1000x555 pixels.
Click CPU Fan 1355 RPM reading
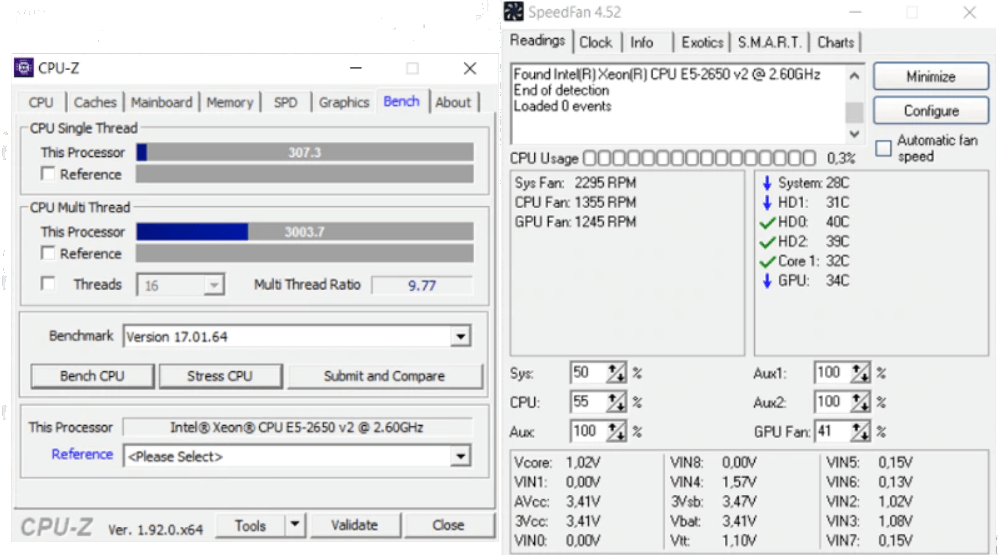pos(575,203)
